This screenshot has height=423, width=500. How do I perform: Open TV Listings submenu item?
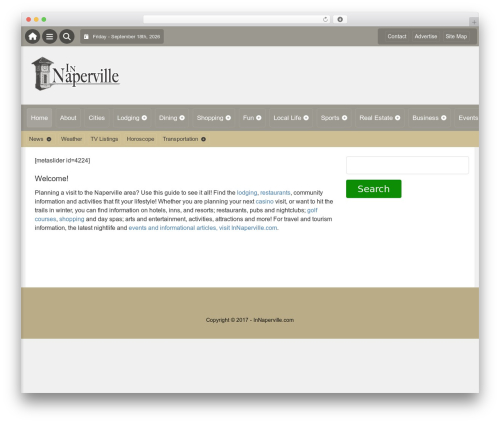tap(104, 139)
